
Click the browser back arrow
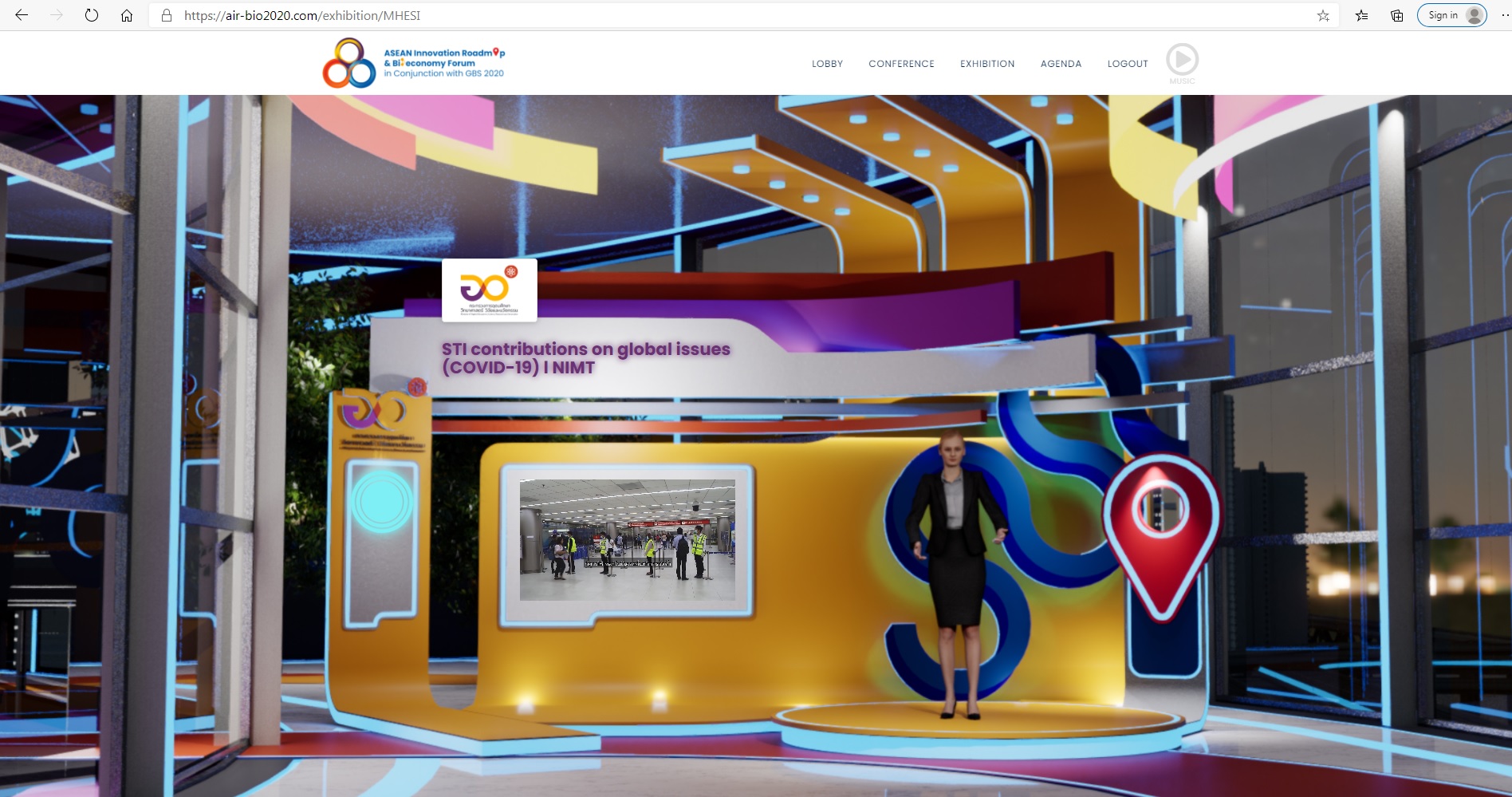tap(22, 15)
